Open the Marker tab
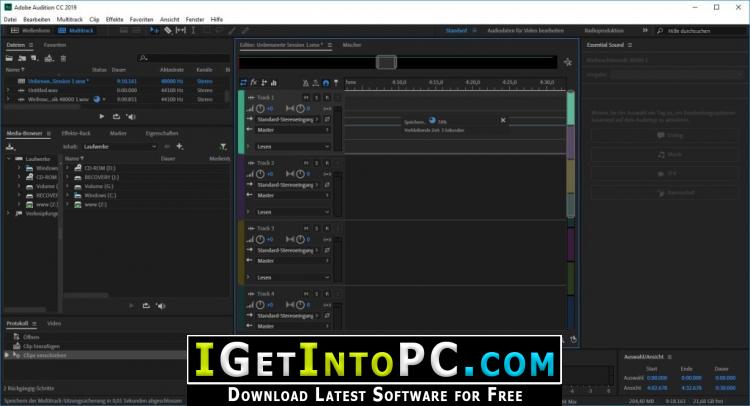 point(118,133)
